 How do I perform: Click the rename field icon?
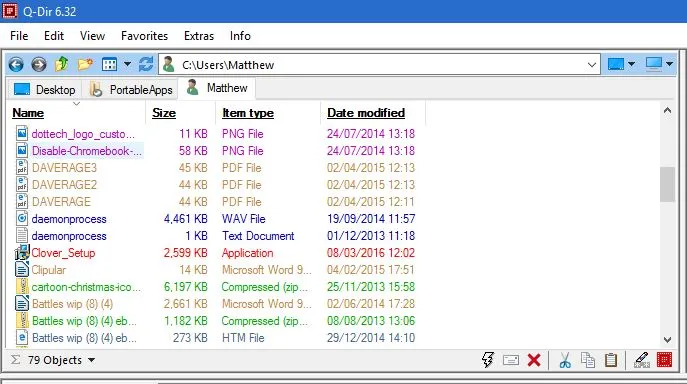point(511,360)
